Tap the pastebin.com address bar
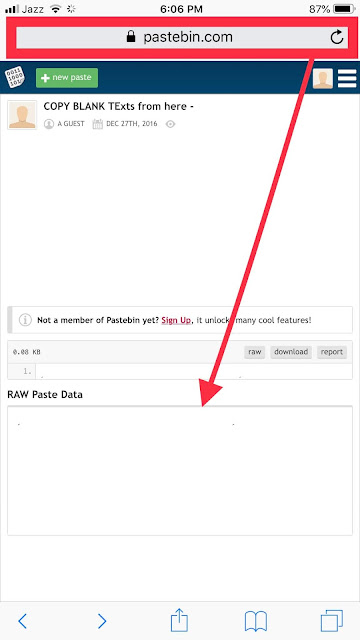360x640 pixels. 182,38
